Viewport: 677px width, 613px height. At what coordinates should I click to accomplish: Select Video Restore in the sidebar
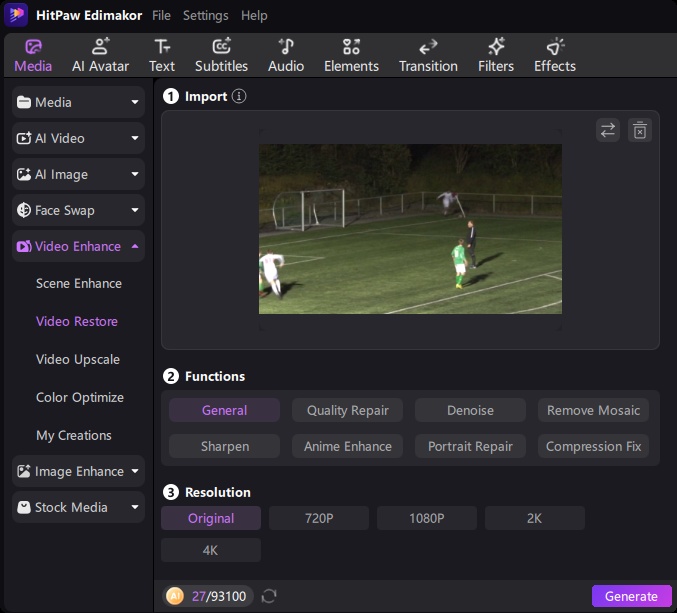(77, 322)
